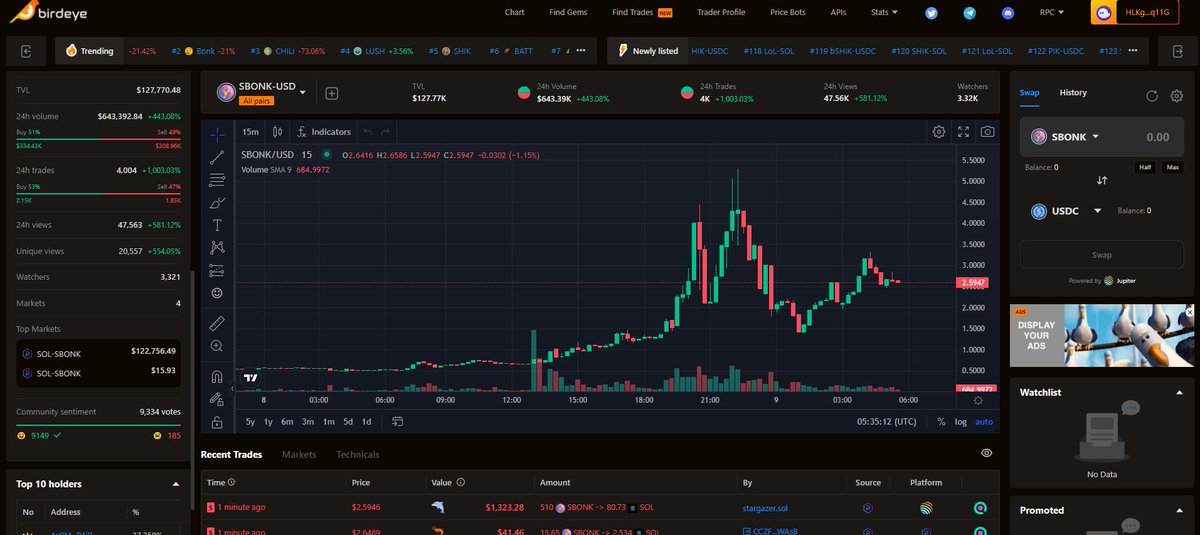This screenshot has width=1200, height=535.
Task: Select the ruler measure tool
Action: [217, 323]
